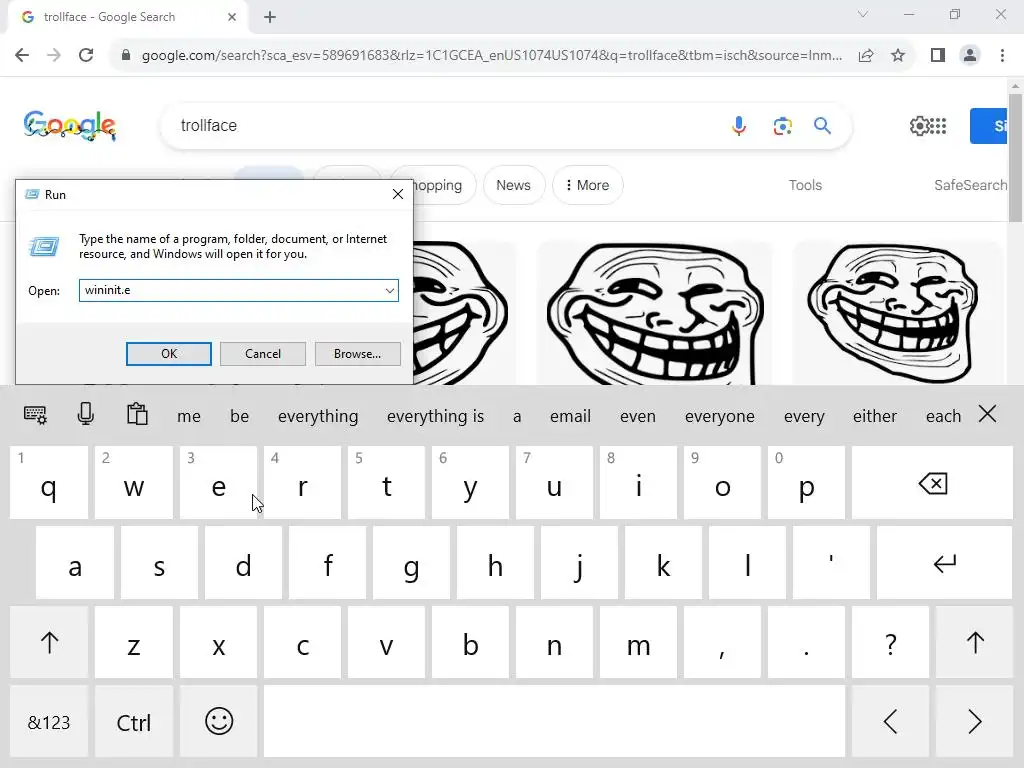Click the blue Sign in button
Screen dimensions: 1024x768
pos(989,126)
